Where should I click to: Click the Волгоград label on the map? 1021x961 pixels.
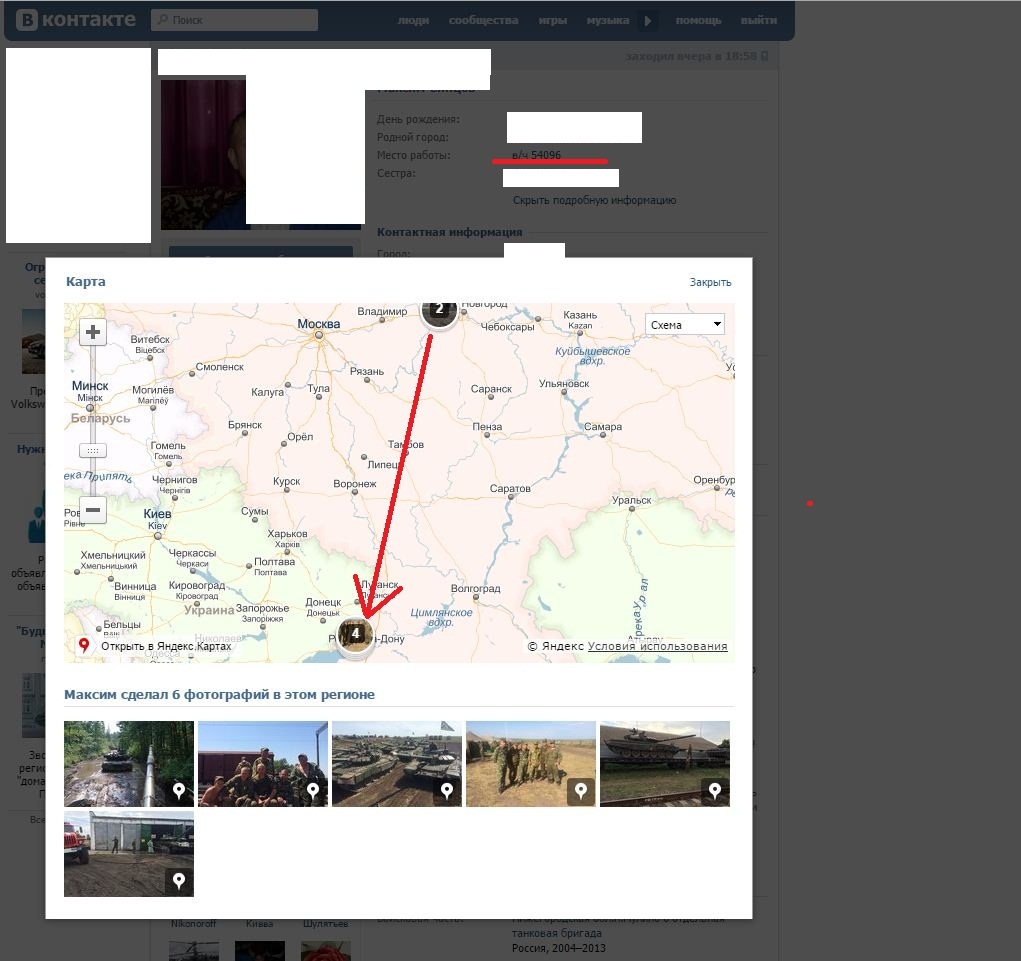pyautogui.click(x=475, y=588)
